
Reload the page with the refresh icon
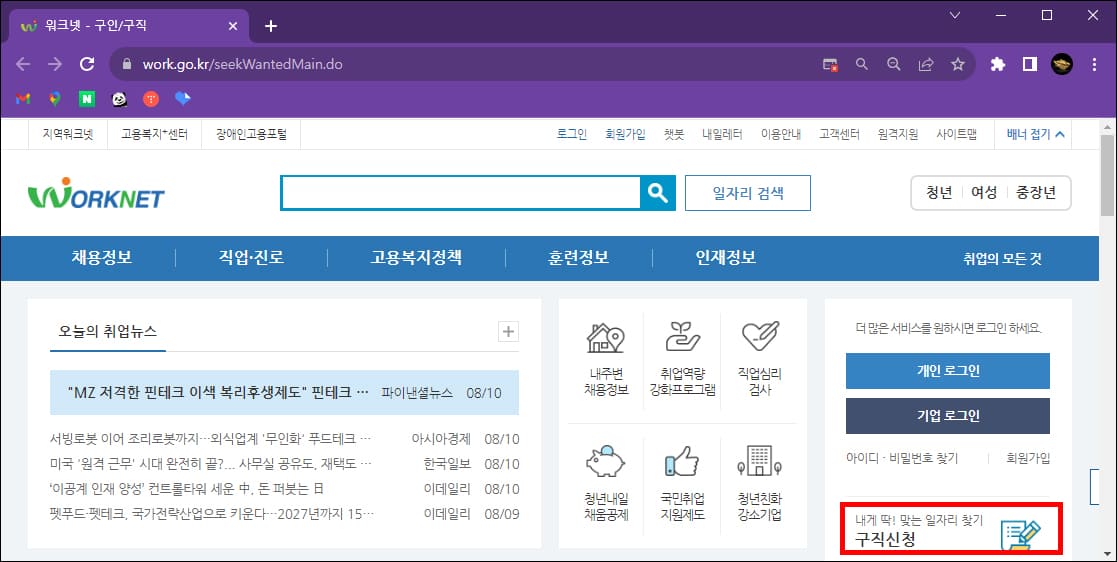pyautogui.click(x=87, y=64)
